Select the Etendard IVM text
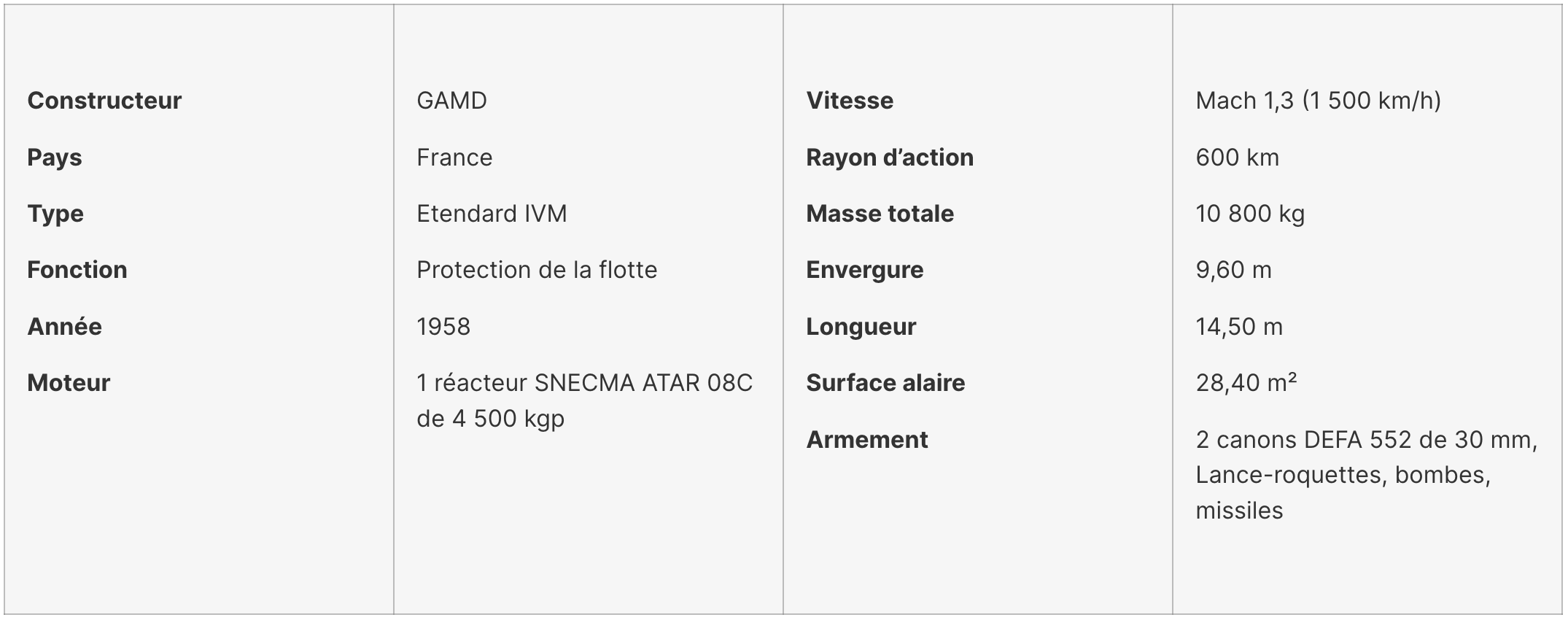 (x=492, y=214)
